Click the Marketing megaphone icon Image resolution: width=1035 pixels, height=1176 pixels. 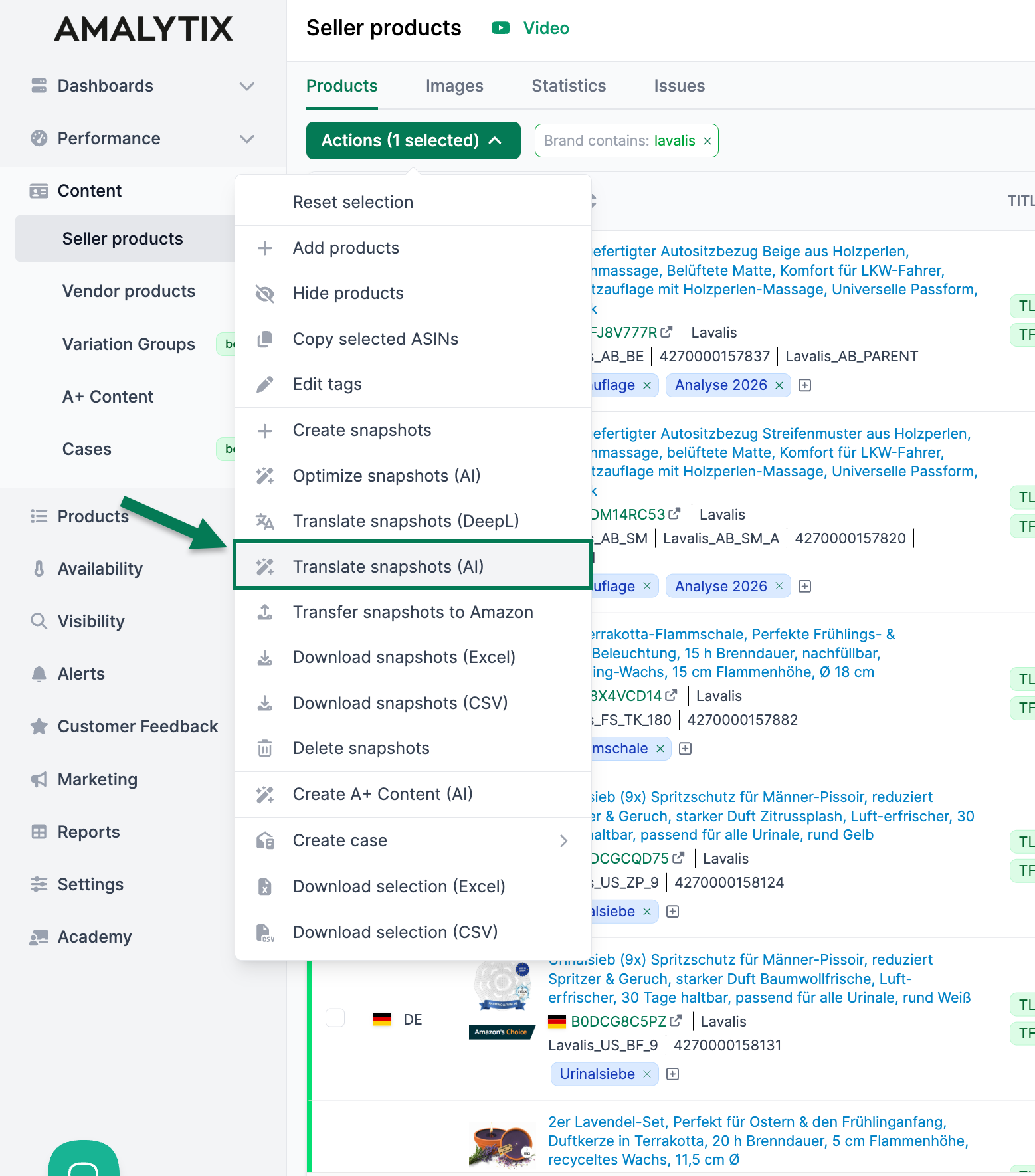pyautogui.click(x=39, y=779)
